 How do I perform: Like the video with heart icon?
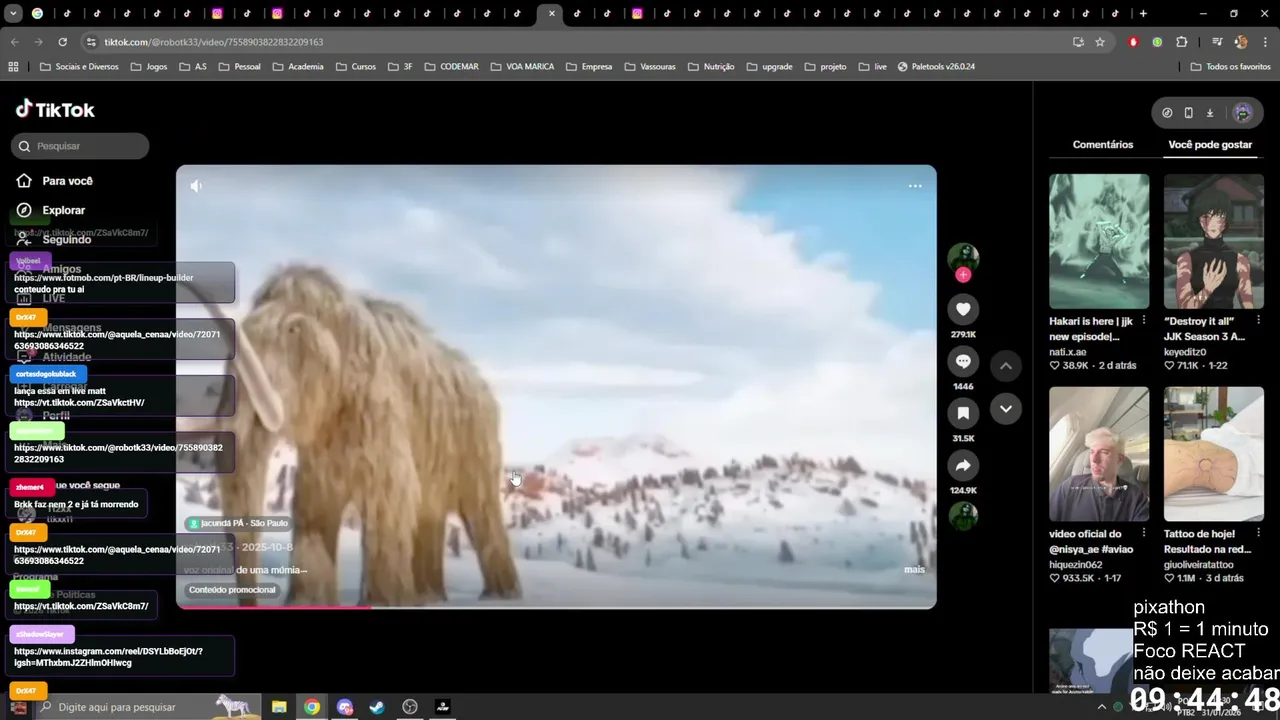963,310
